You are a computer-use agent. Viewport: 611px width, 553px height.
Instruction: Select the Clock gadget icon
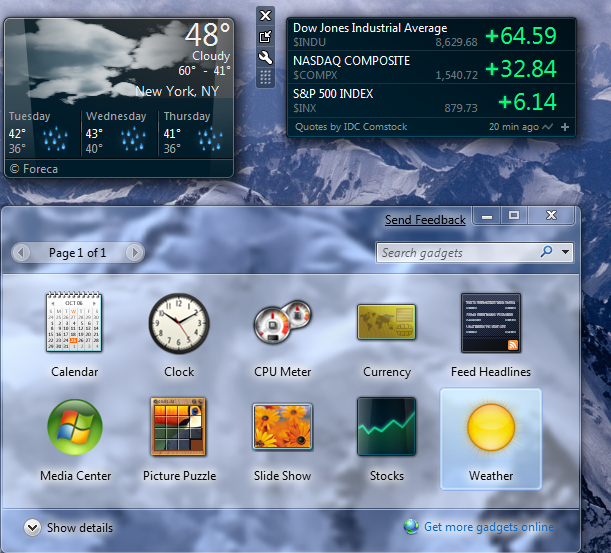tap(179, 323)
